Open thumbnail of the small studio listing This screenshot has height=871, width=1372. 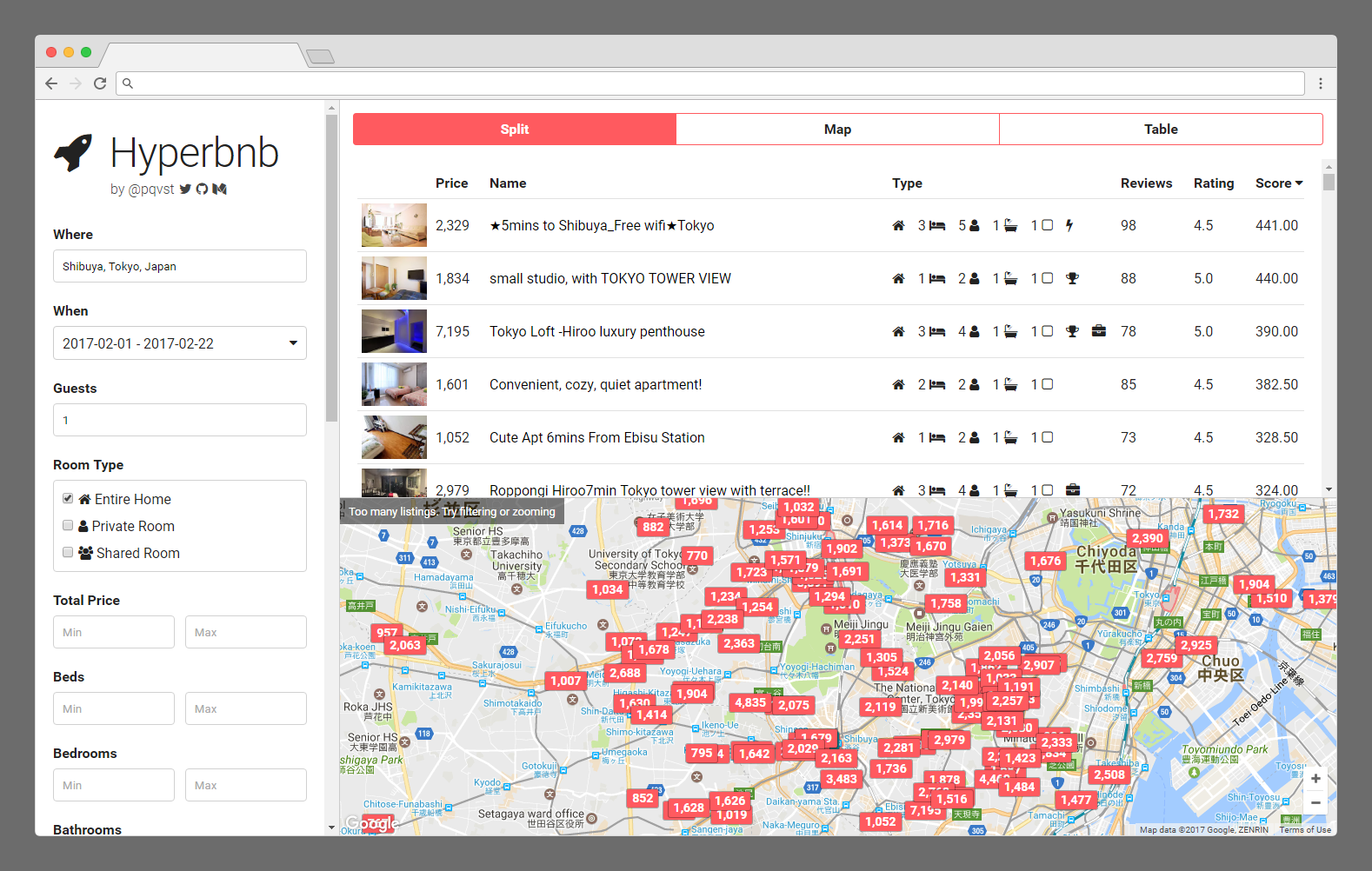click(x=394, y=278)
